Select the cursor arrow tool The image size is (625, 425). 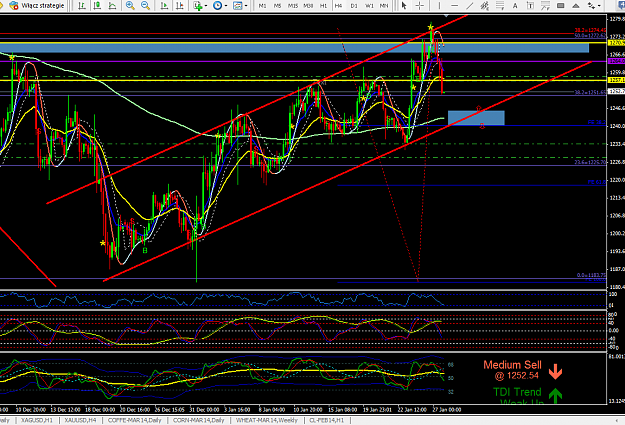[404, 6]
